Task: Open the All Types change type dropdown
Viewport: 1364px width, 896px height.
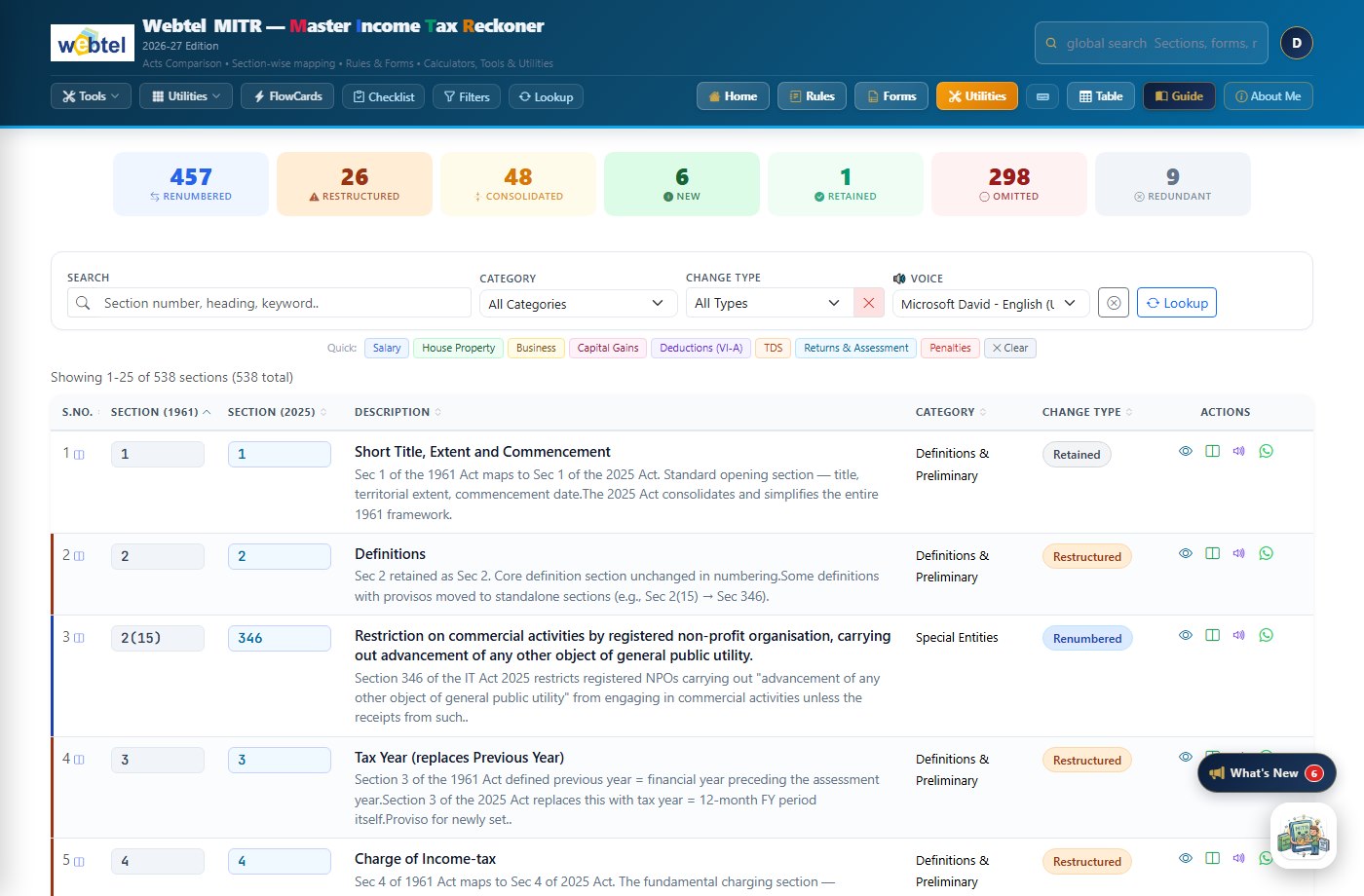Action: pyautogui.click(x=770, y=303)
